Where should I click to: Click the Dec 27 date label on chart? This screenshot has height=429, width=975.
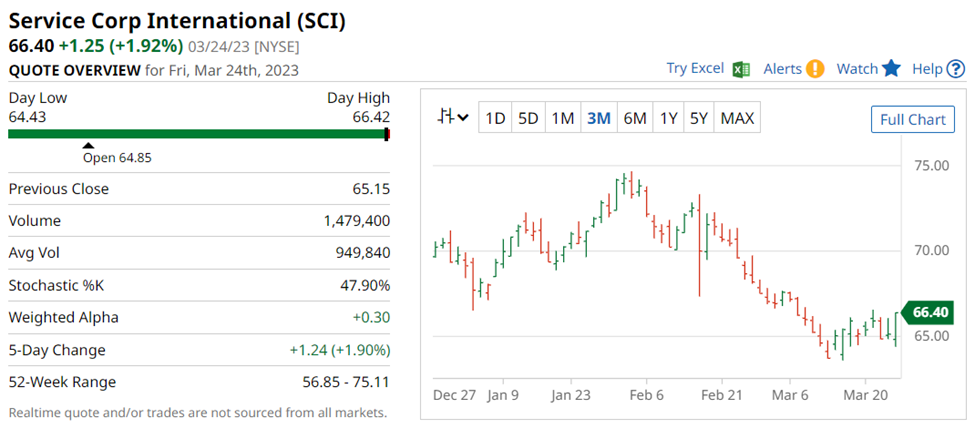point(455,395)
